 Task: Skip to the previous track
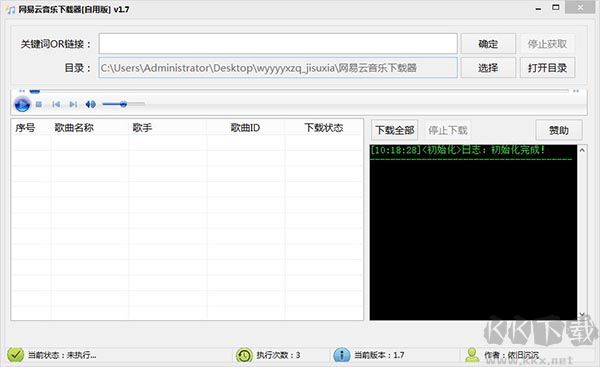(x=56, y=104)
